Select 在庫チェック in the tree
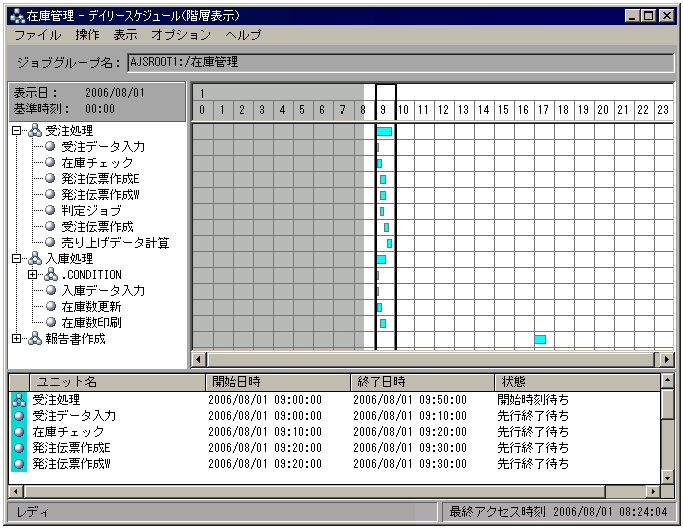 (x=97, y=163)
